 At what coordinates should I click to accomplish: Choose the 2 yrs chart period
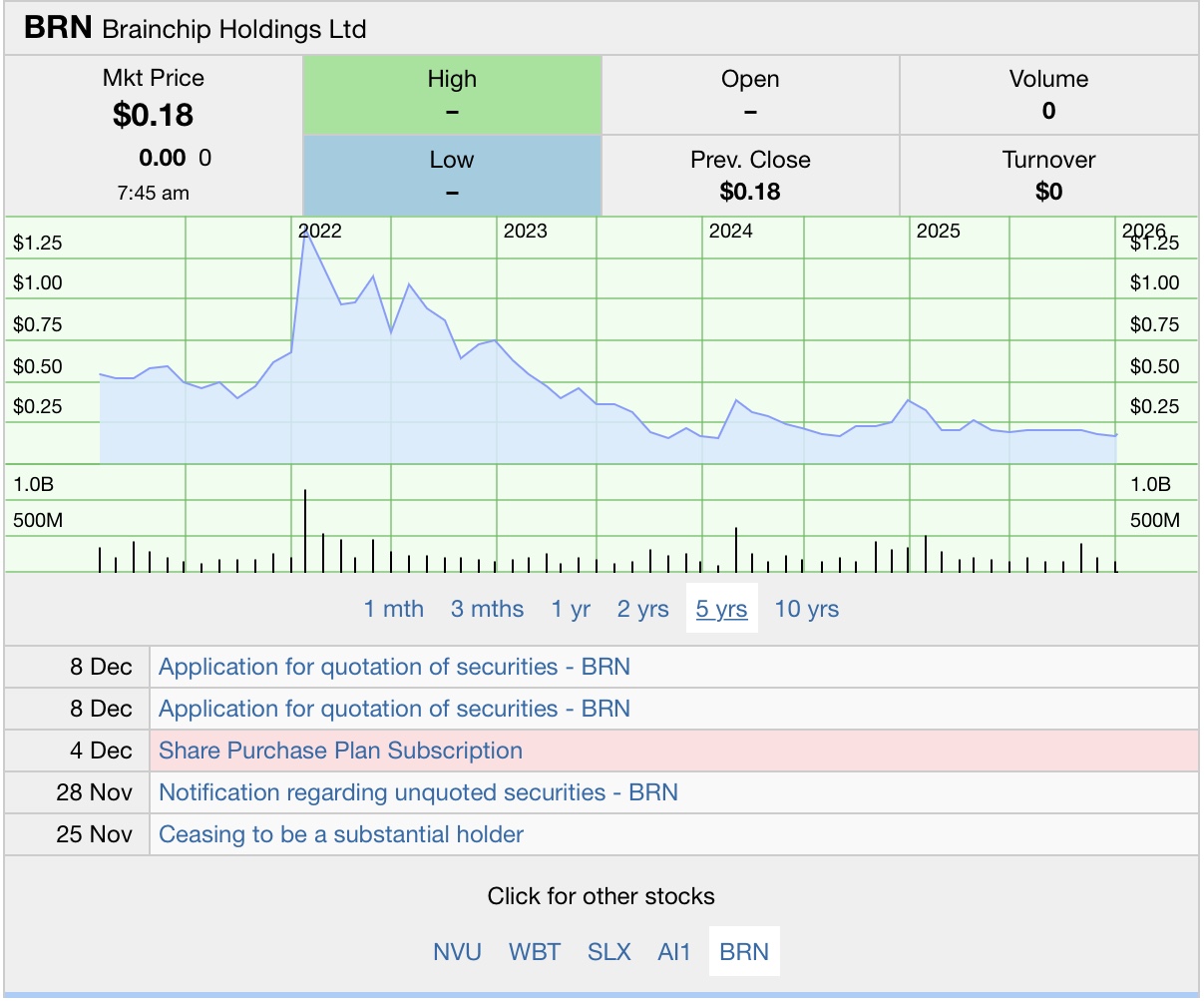(x=642, y=609)
